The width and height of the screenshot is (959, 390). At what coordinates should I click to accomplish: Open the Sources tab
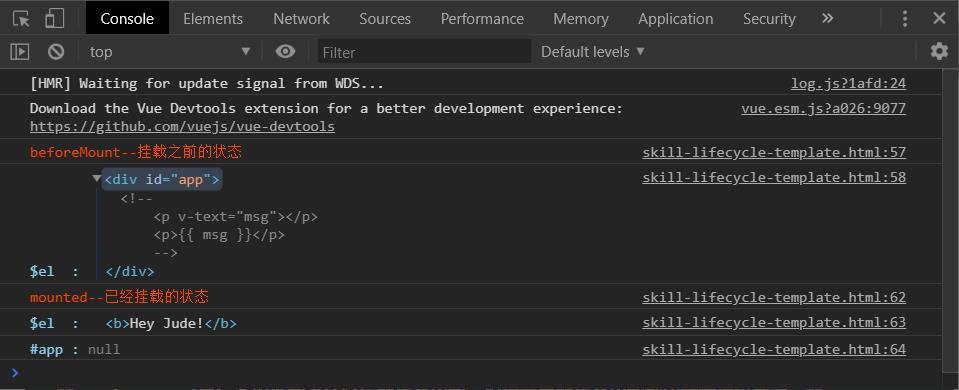tap(385, 19)
